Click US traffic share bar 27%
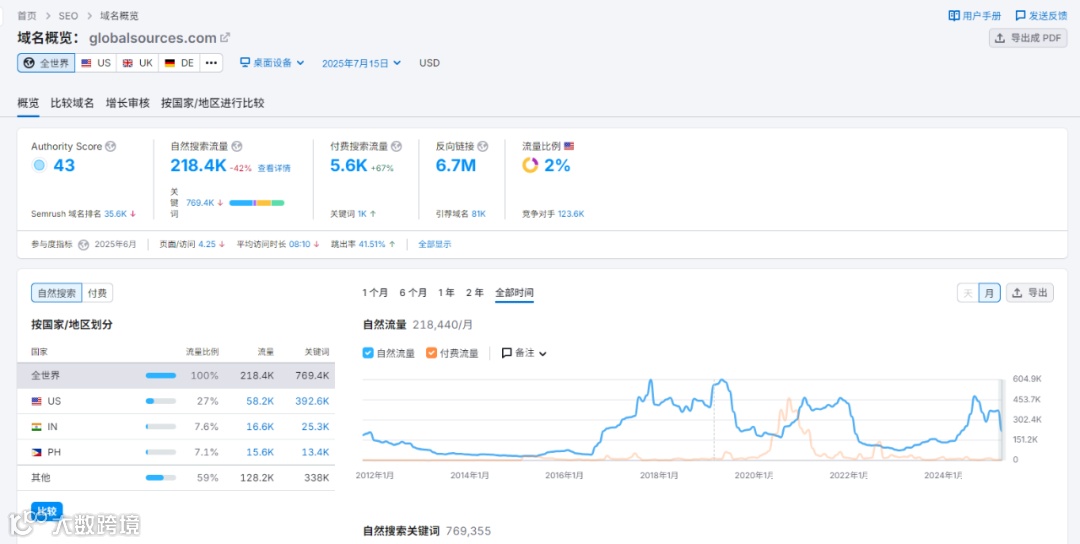The image size is (1080, 544). (160, 401)
